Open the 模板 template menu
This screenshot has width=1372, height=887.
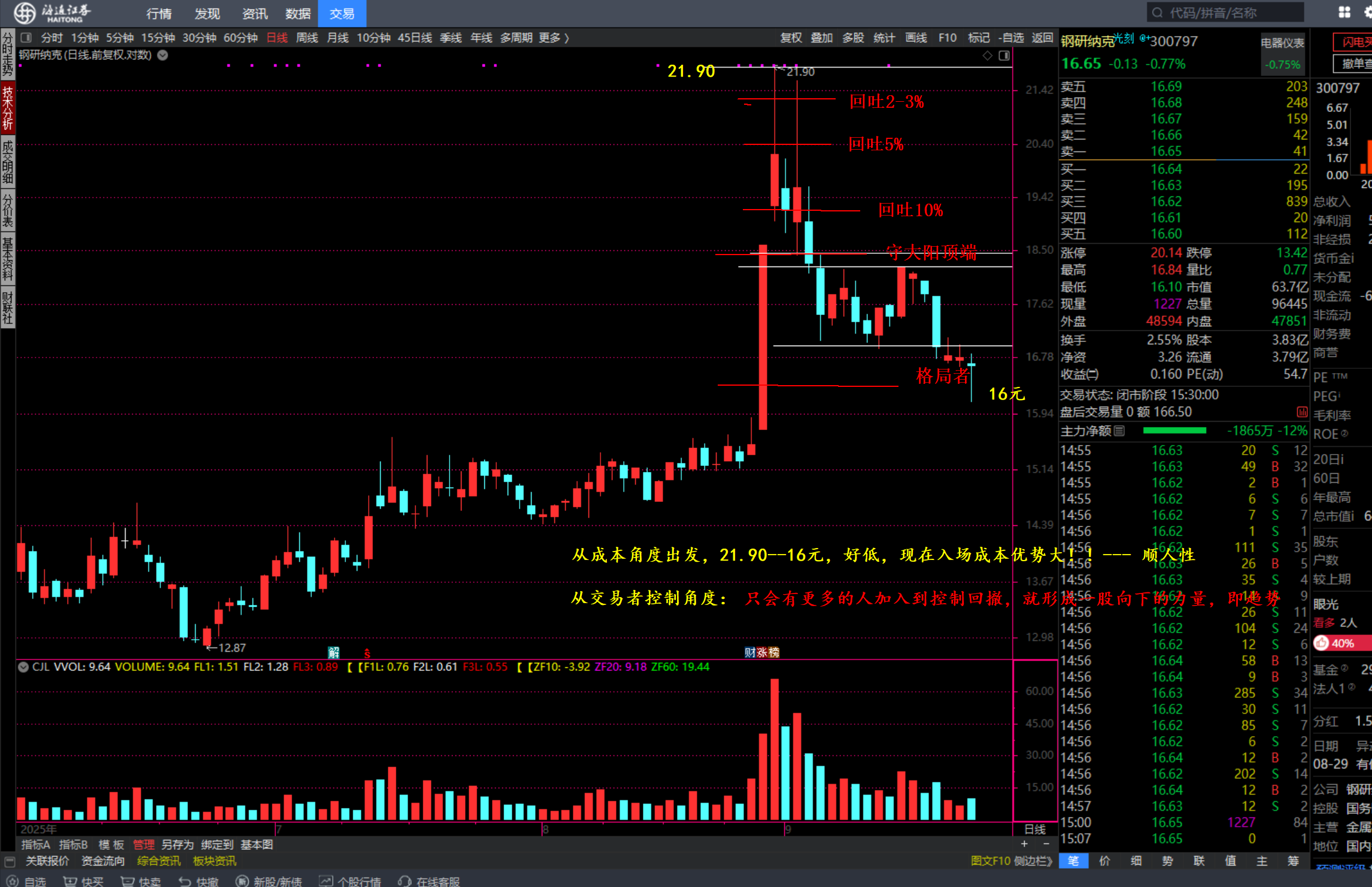tap(111, 844)
